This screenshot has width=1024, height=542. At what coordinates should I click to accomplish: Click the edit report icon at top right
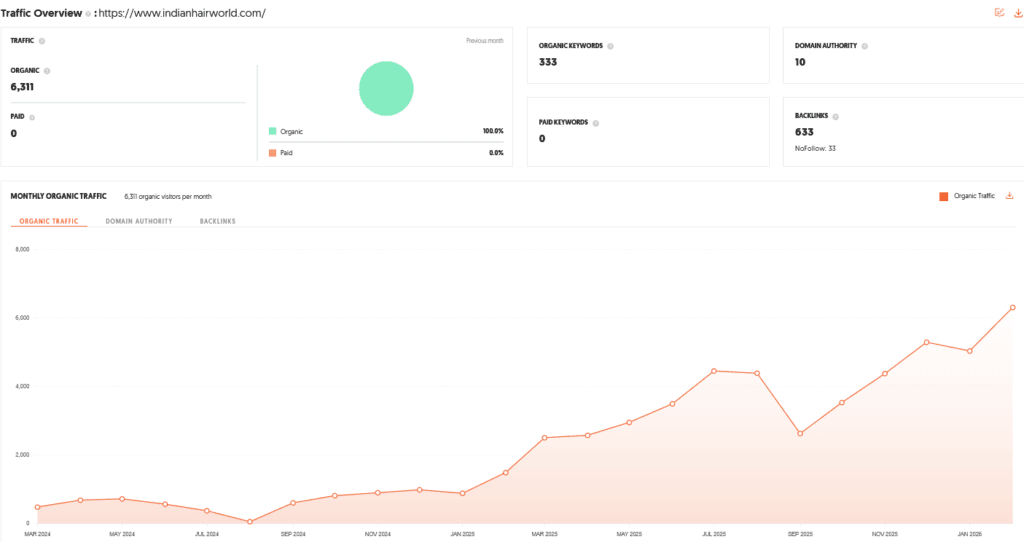click(999, 13)
